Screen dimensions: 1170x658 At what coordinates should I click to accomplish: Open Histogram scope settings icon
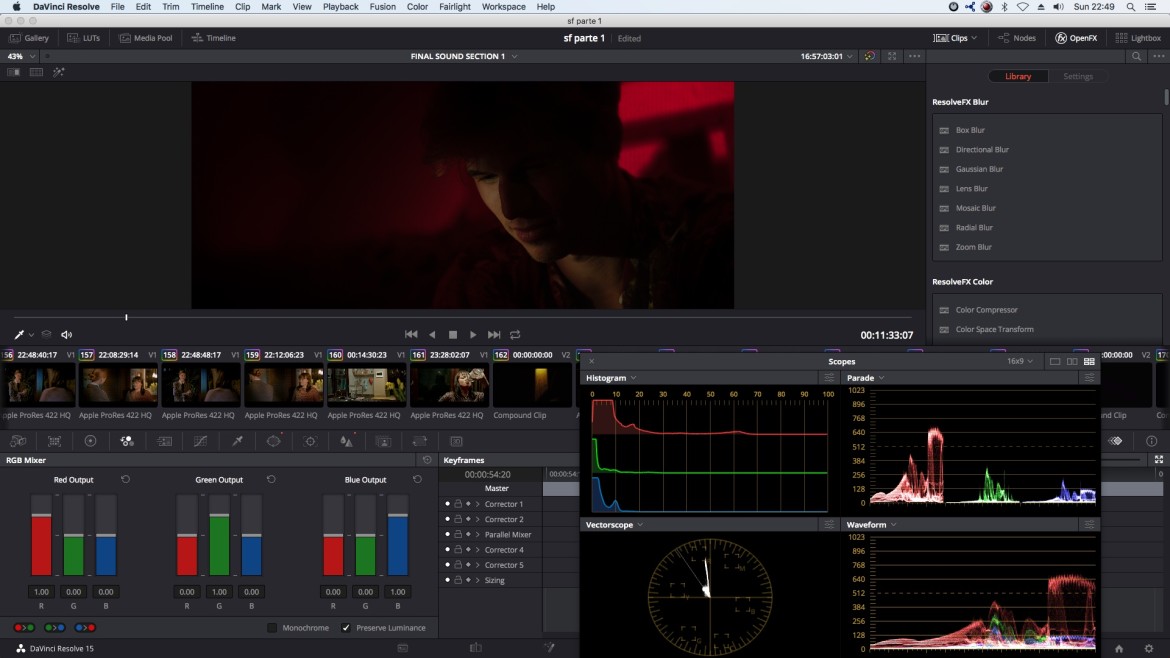pyautogui.click(x=828, y=378)
